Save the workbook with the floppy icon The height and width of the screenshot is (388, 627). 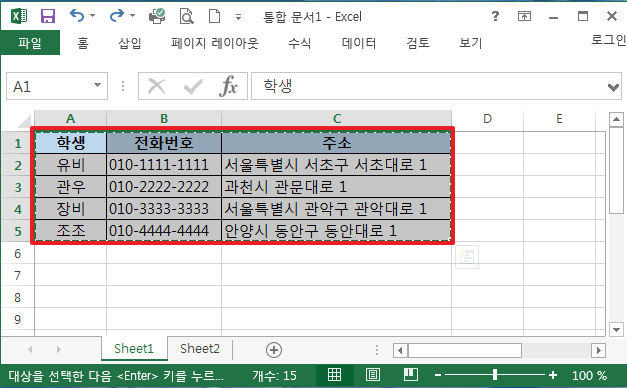[48, 16]
